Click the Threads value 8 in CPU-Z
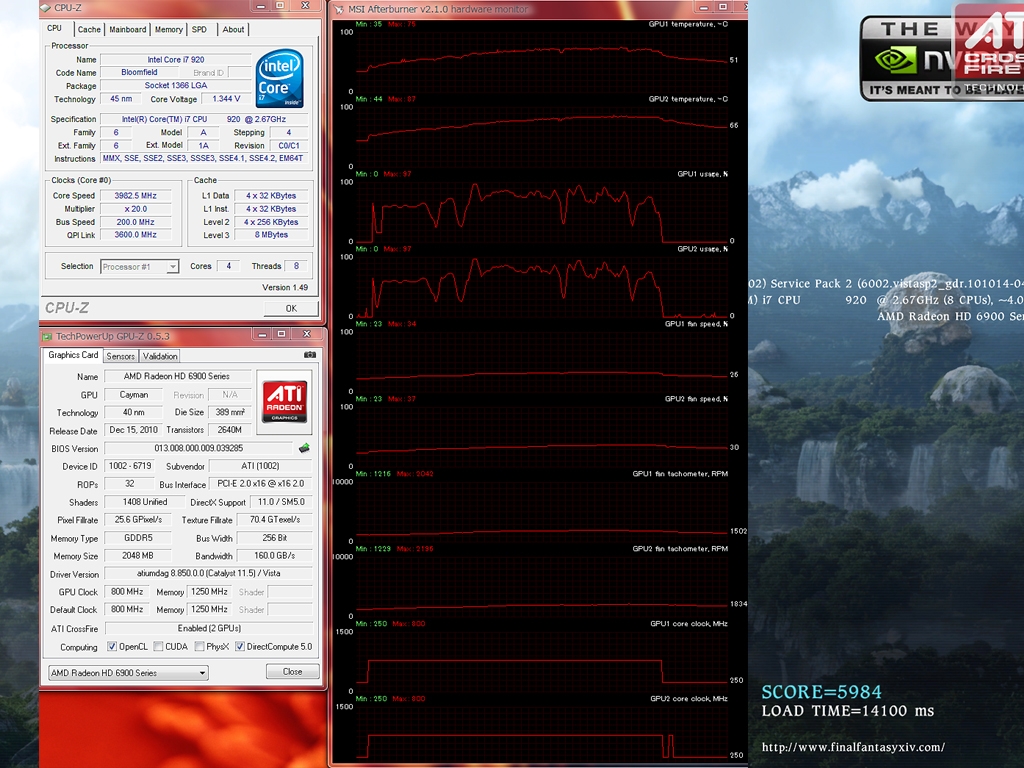This screenshot has width=1024, height=768. coord(296,266)
